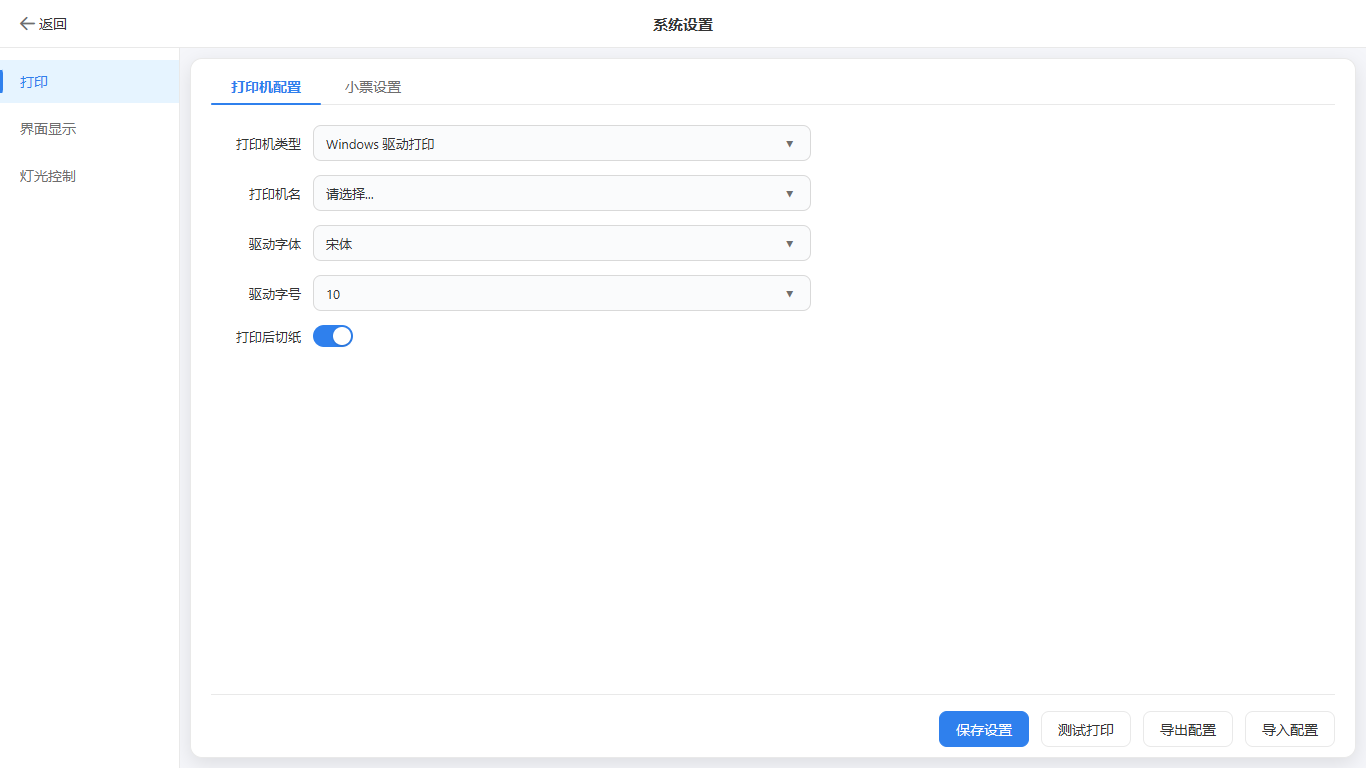Open the 打印机类型 dropdown
The height and width of the screenshot is (768, 1366).
click(562, 143)
